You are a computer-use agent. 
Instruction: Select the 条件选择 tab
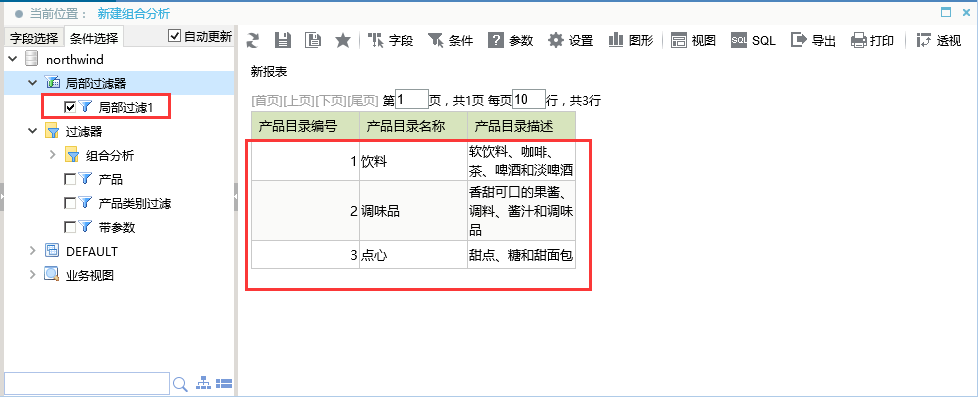coord(94,37)
